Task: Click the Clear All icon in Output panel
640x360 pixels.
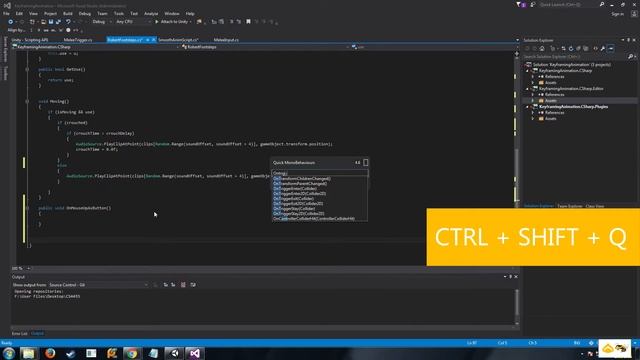Action: (183, 284)
